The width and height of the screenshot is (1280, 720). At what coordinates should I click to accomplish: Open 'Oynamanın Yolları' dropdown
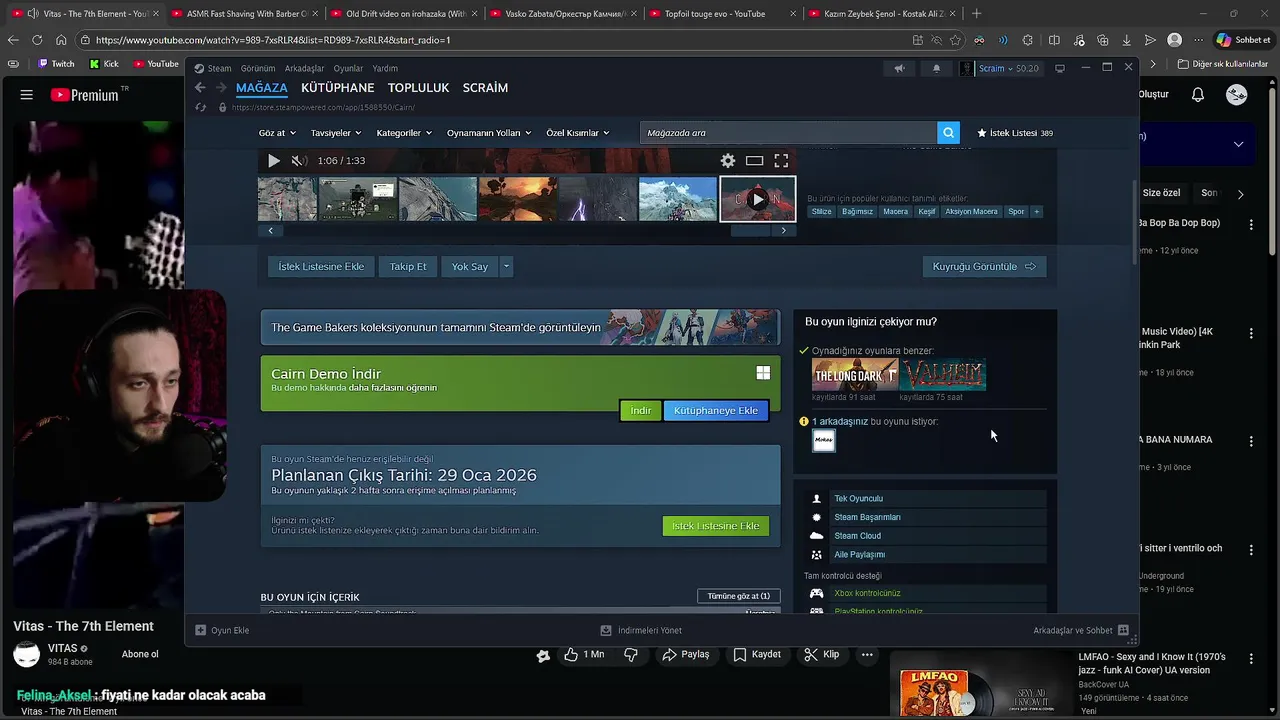[489, 133]
